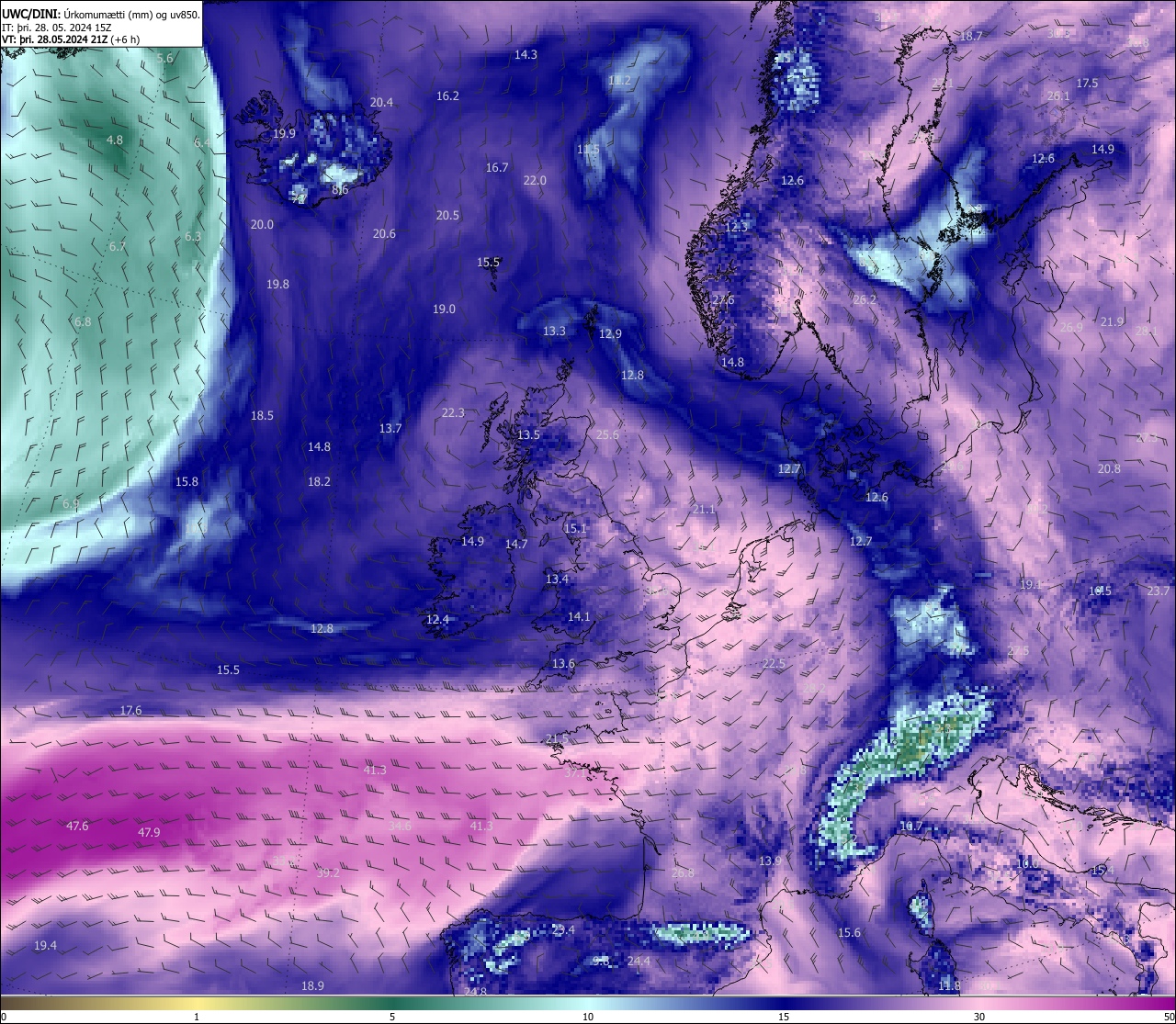
Task: Click the 11.8 value near Sardinia
Action: pos(949,985)
